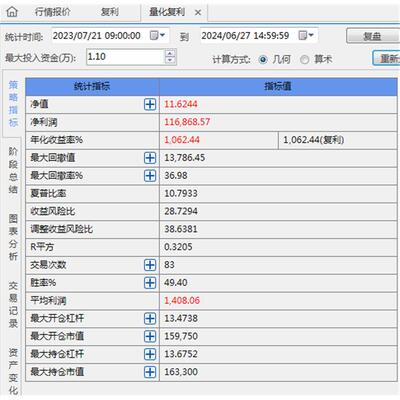Expand 最大回撤值 row plus icon
Screen dimensions: 400x400
(150, 158)
